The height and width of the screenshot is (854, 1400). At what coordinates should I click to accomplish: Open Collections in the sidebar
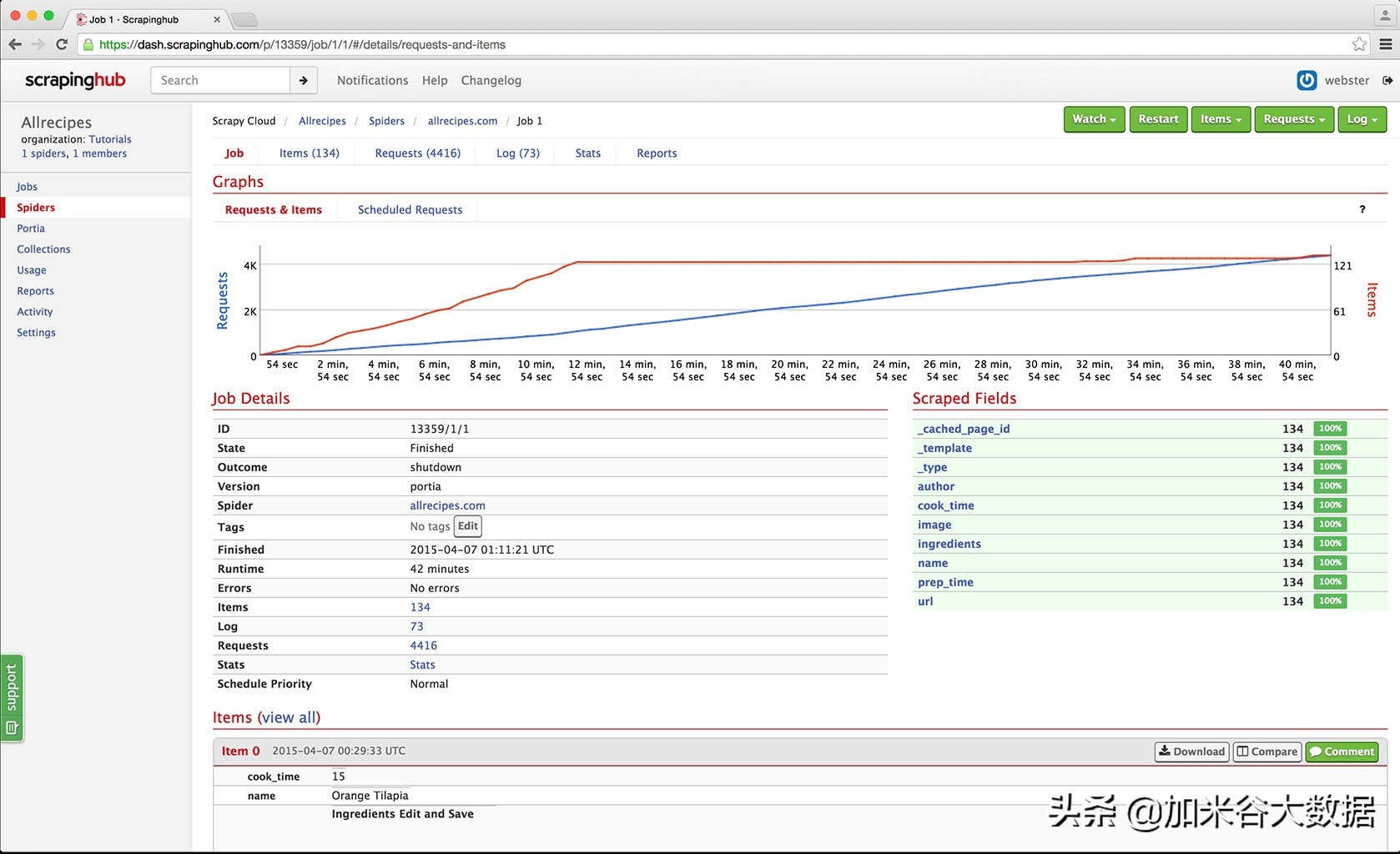coord(43,249)
